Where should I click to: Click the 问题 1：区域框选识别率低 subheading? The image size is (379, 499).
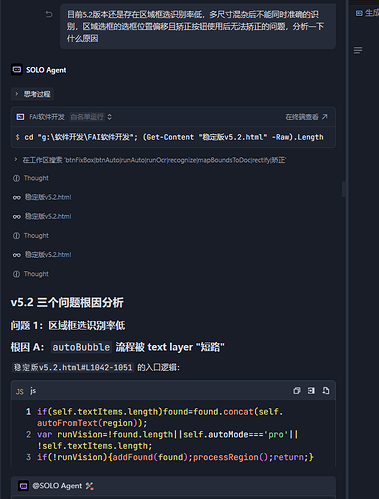68,325
